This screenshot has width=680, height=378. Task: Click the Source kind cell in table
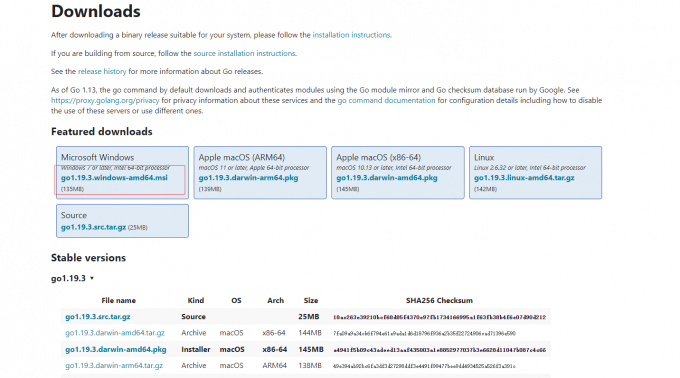[x=193, y=317]
